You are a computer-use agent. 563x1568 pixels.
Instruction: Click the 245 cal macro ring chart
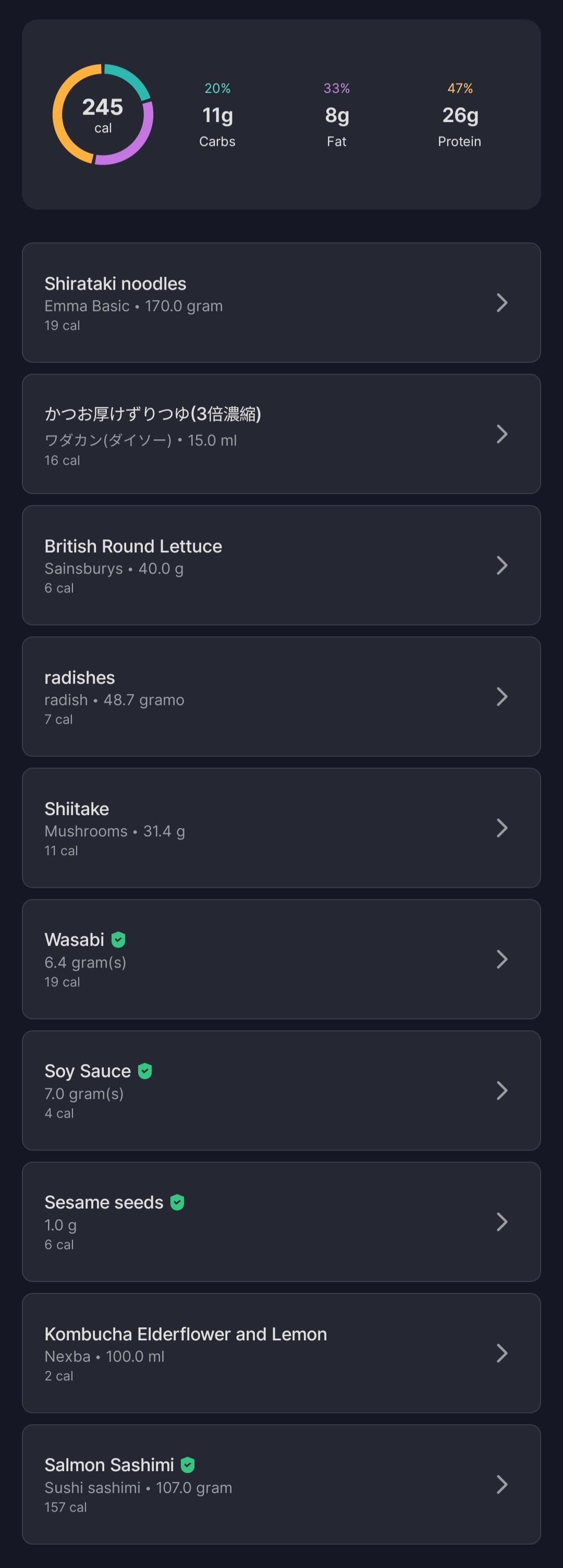tap(103, 115)
